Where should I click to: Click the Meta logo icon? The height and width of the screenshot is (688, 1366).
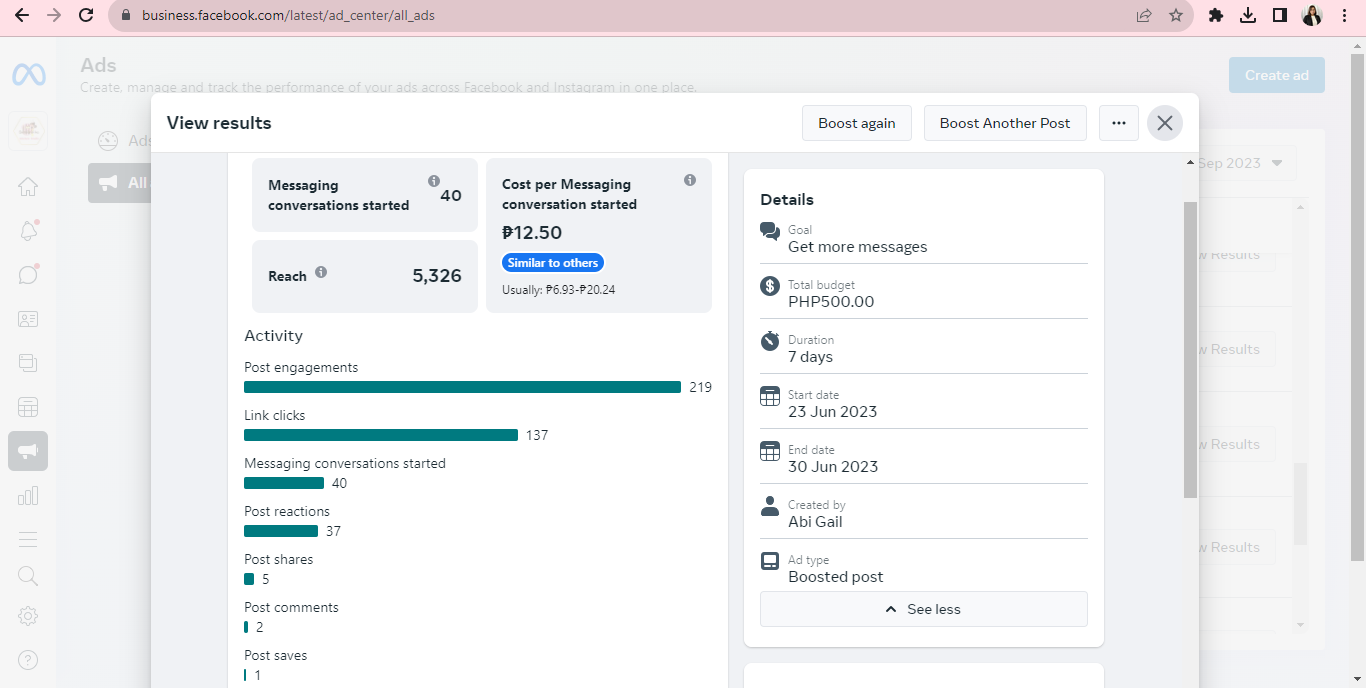[28, 75]
